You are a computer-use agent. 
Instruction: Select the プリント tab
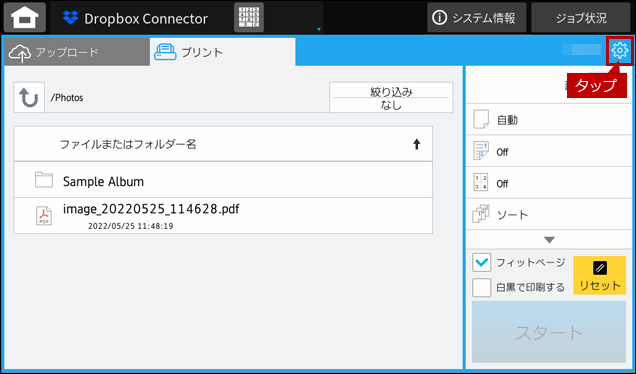pos(223,52)
